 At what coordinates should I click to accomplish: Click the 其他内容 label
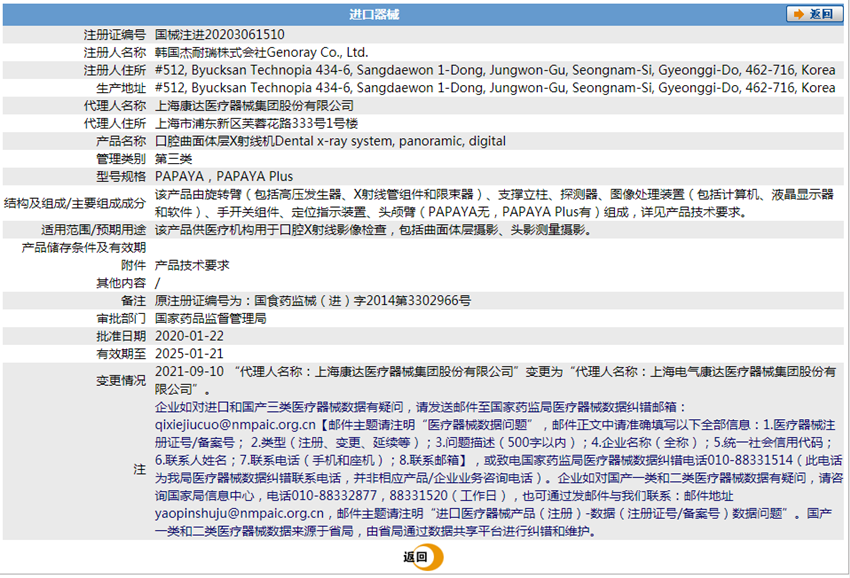tap(121, 283)
